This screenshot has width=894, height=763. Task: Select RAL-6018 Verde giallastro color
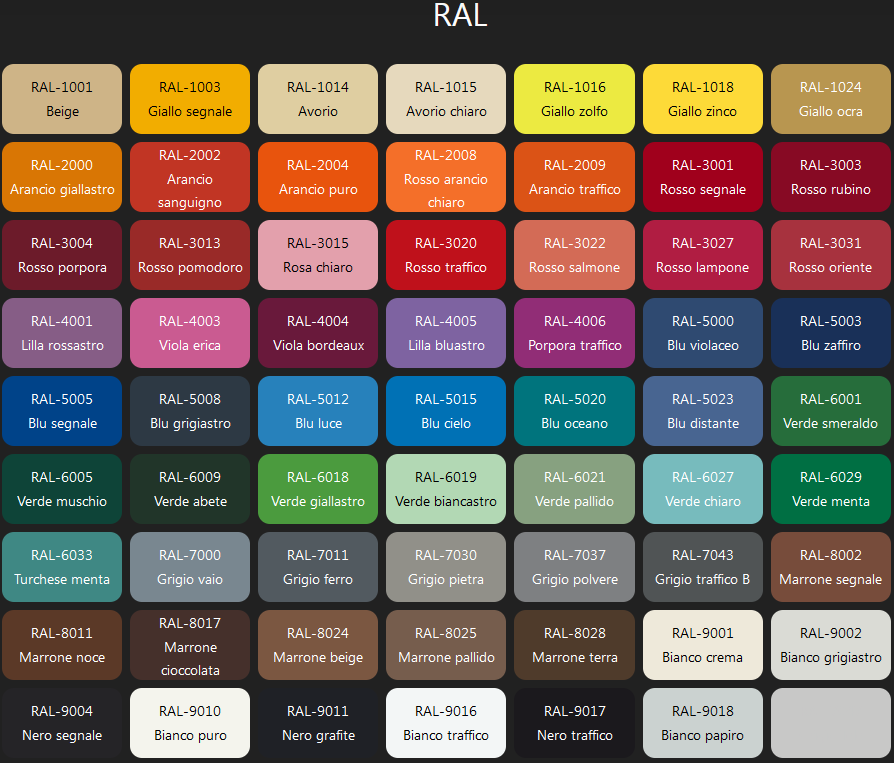point(318,489)
